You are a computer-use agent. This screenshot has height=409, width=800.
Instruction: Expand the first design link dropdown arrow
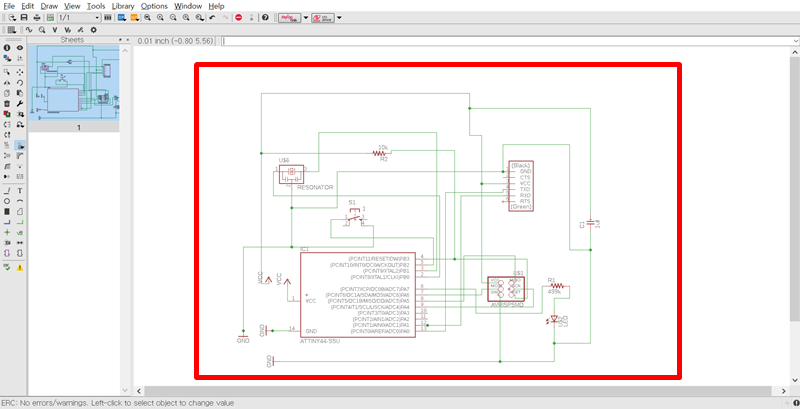[x=306, y=17]
